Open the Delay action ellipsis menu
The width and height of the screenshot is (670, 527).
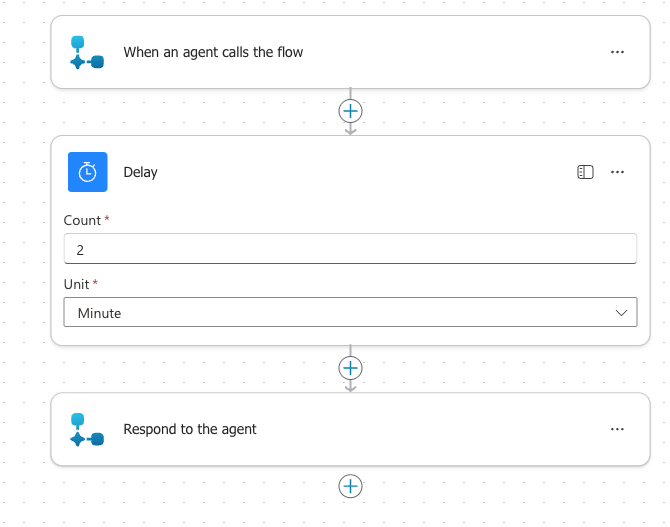click(x=617, y=172)
